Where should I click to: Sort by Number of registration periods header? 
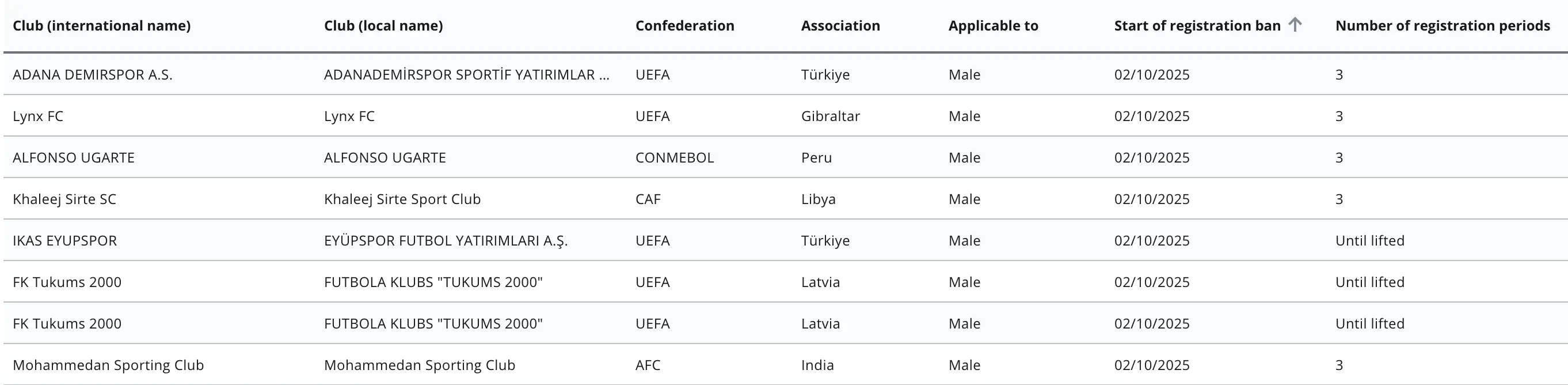[x=1442, y=25]
